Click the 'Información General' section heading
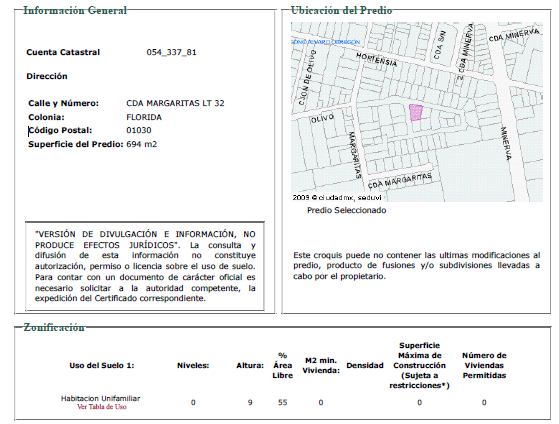Image resolution: width=559 pixels, height=424 pixels. [75, 11]
